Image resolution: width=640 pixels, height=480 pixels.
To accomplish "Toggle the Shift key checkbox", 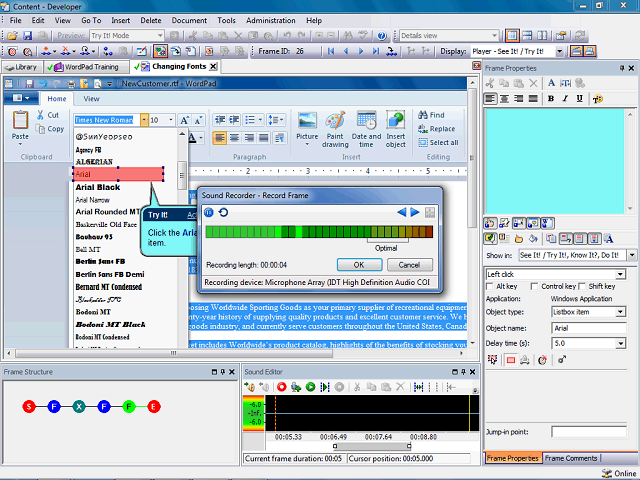I will coord(582,287).
